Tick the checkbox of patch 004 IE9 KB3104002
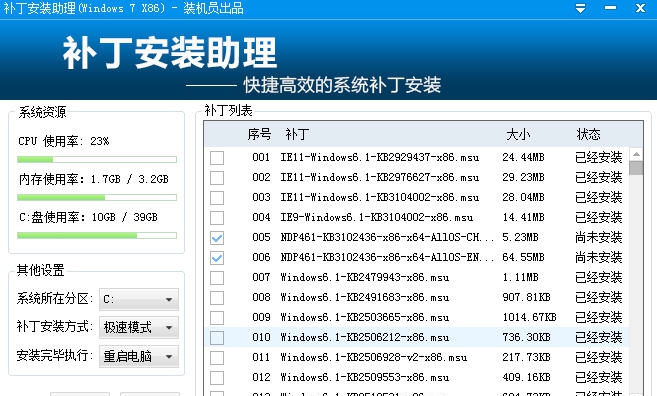This screenshot has width=657, height=396. click(x=217, y=218)
